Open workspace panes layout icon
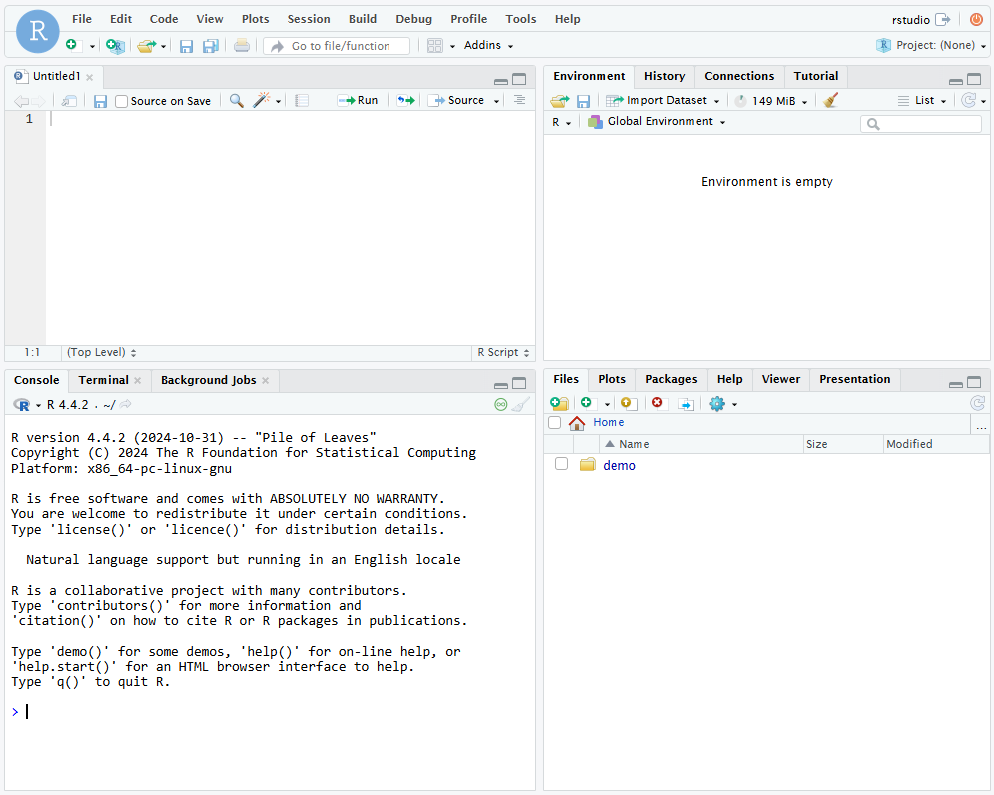 coord(434,46)
